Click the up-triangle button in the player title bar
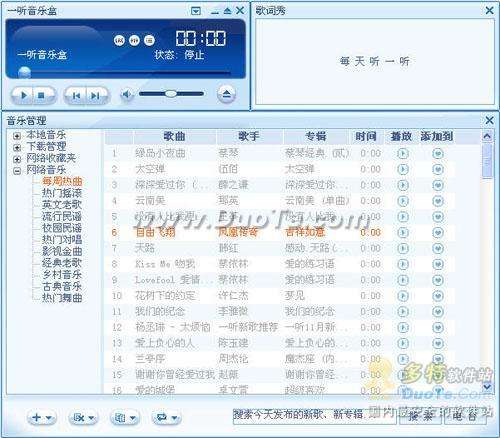 227,11
